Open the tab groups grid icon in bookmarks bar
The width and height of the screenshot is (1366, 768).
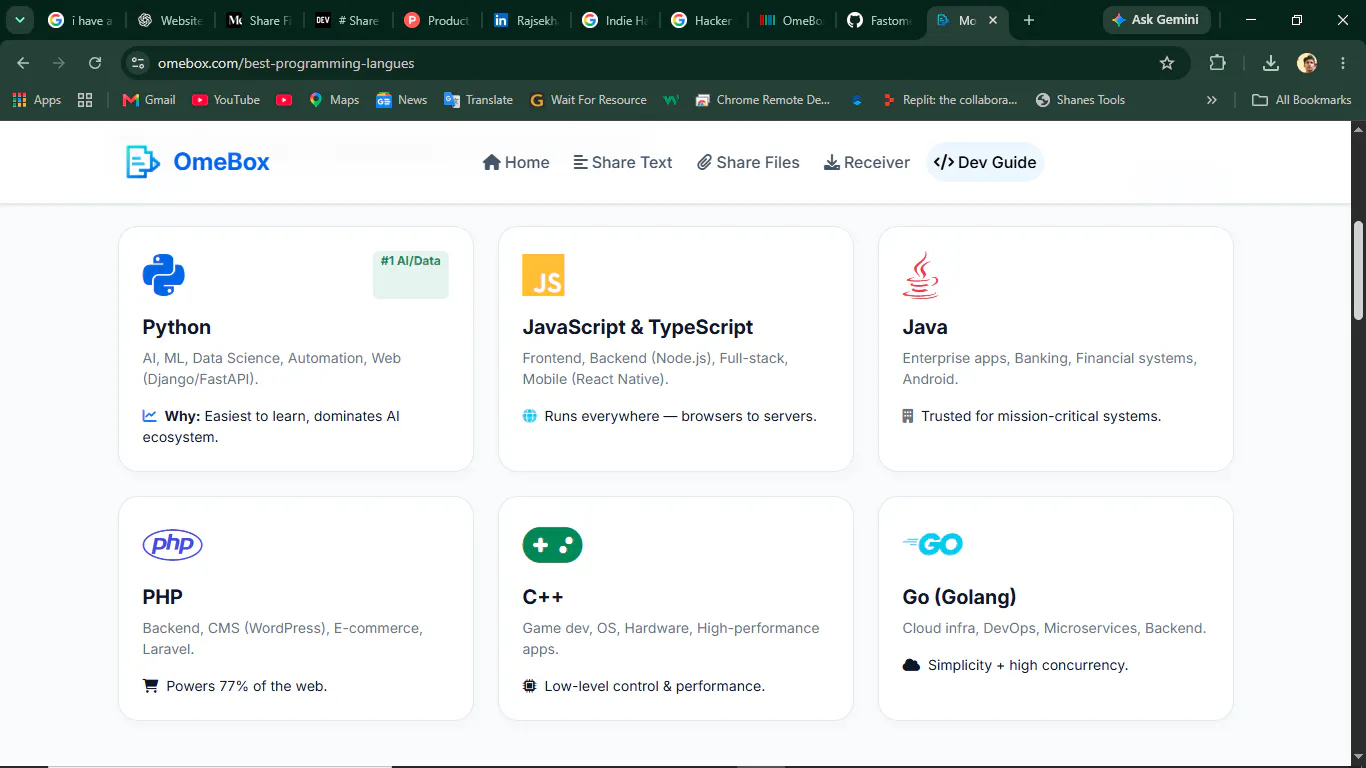point(85,100)
